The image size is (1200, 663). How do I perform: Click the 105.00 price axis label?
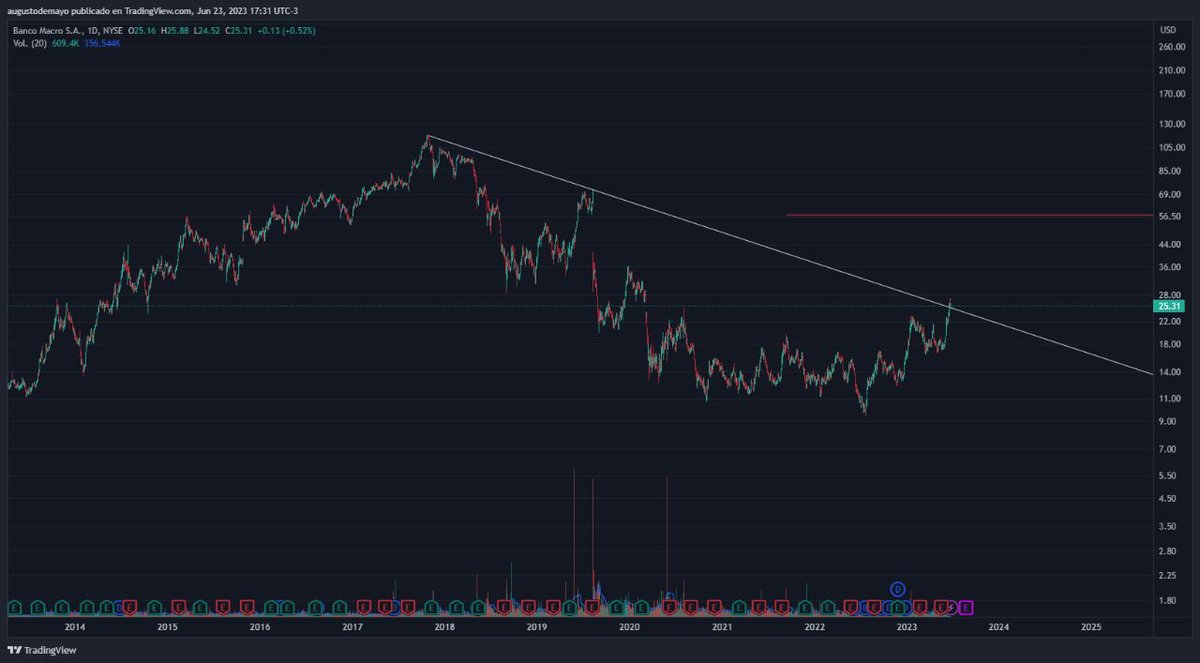1172,147
